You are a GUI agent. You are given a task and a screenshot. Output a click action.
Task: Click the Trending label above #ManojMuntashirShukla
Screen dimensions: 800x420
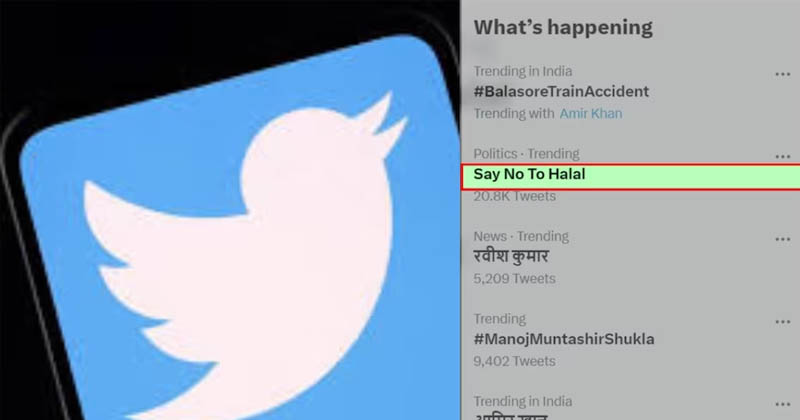click(499, 319)
